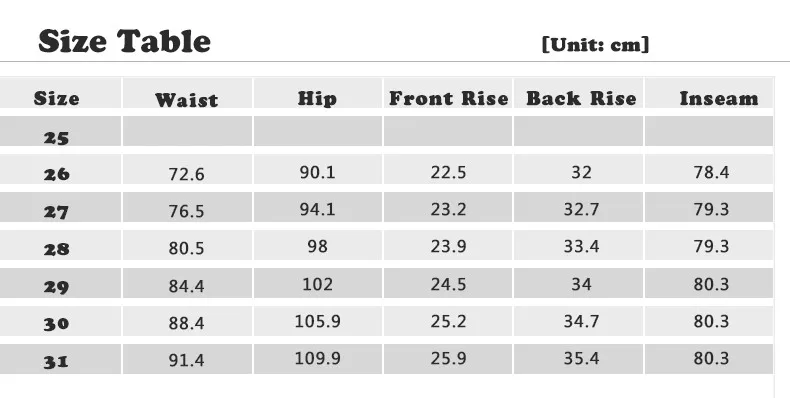Click hip value 105.9

[x=317, y=321]
